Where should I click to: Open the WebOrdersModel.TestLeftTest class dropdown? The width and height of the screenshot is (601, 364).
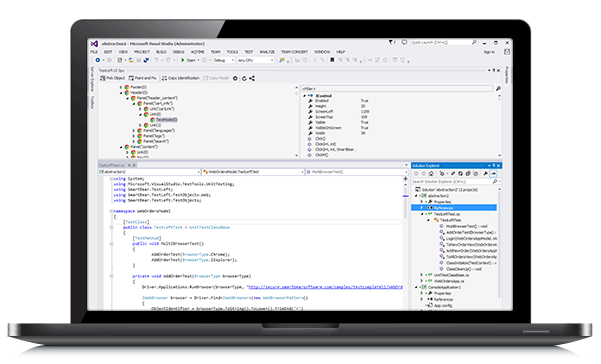[x=253, y=172]
